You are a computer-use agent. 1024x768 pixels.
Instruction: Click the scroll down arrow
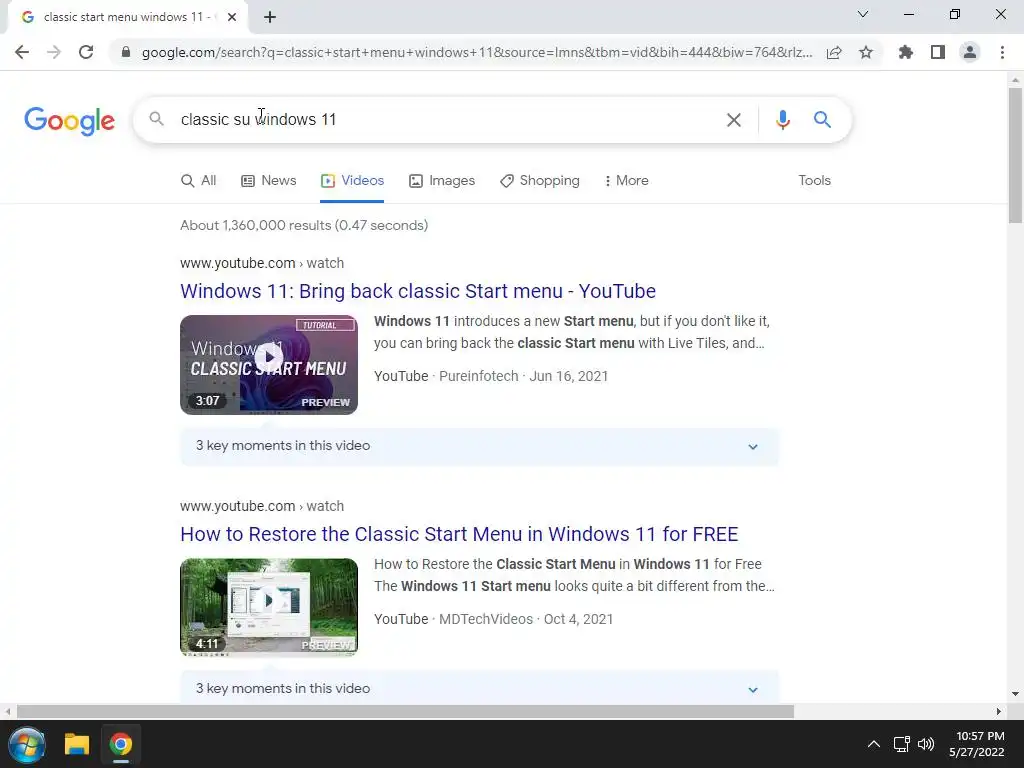point(1015,694)
